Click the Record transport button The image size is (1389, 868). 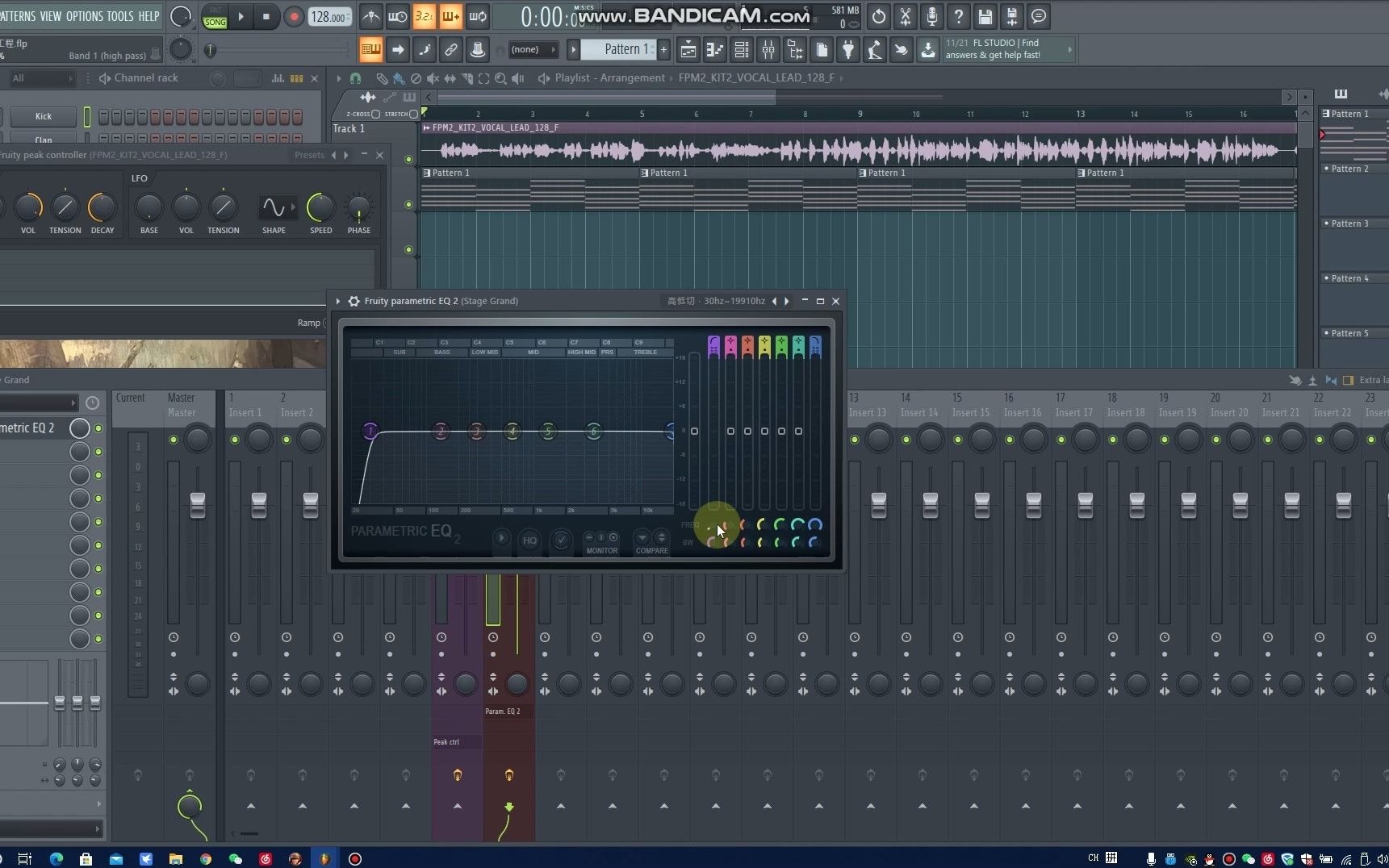pyautogui.click(x=294, y=16)
